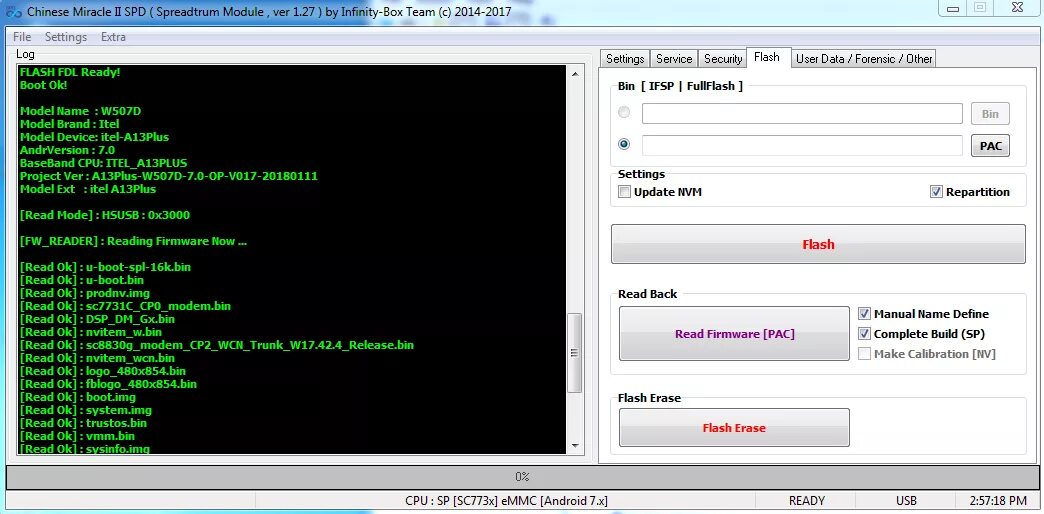Click the PAC file path field
Viewport: 1044px width, 514px height.
(x=802, y=145)
